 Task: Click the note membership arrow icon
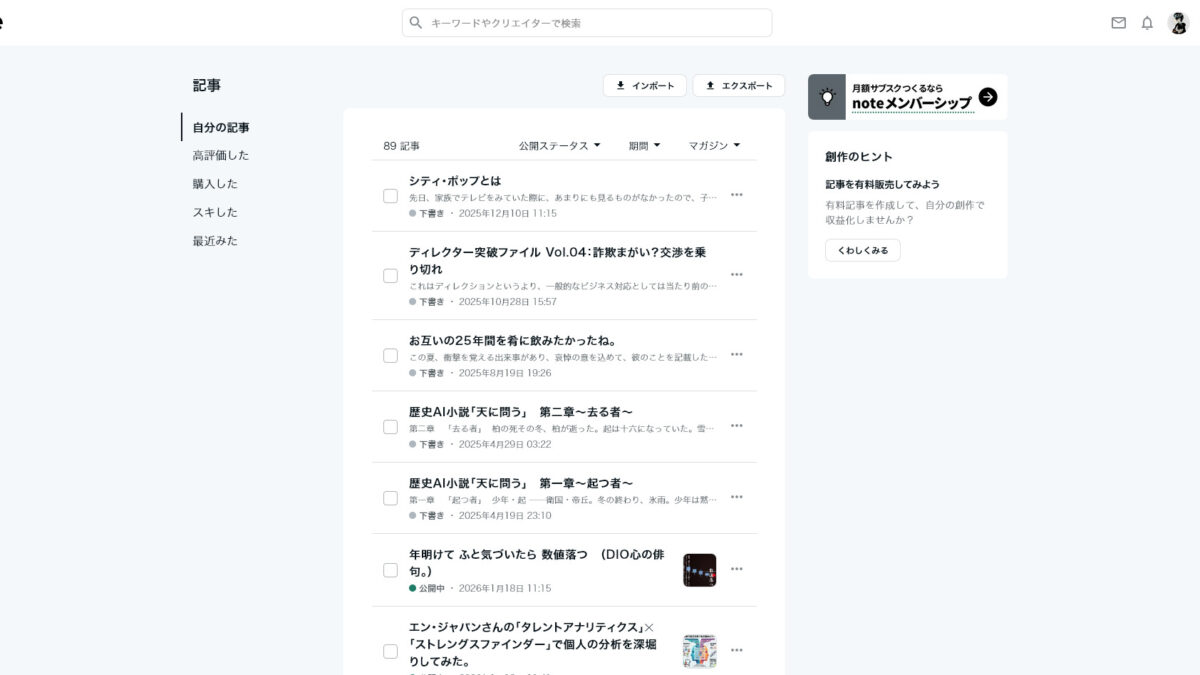988,97
